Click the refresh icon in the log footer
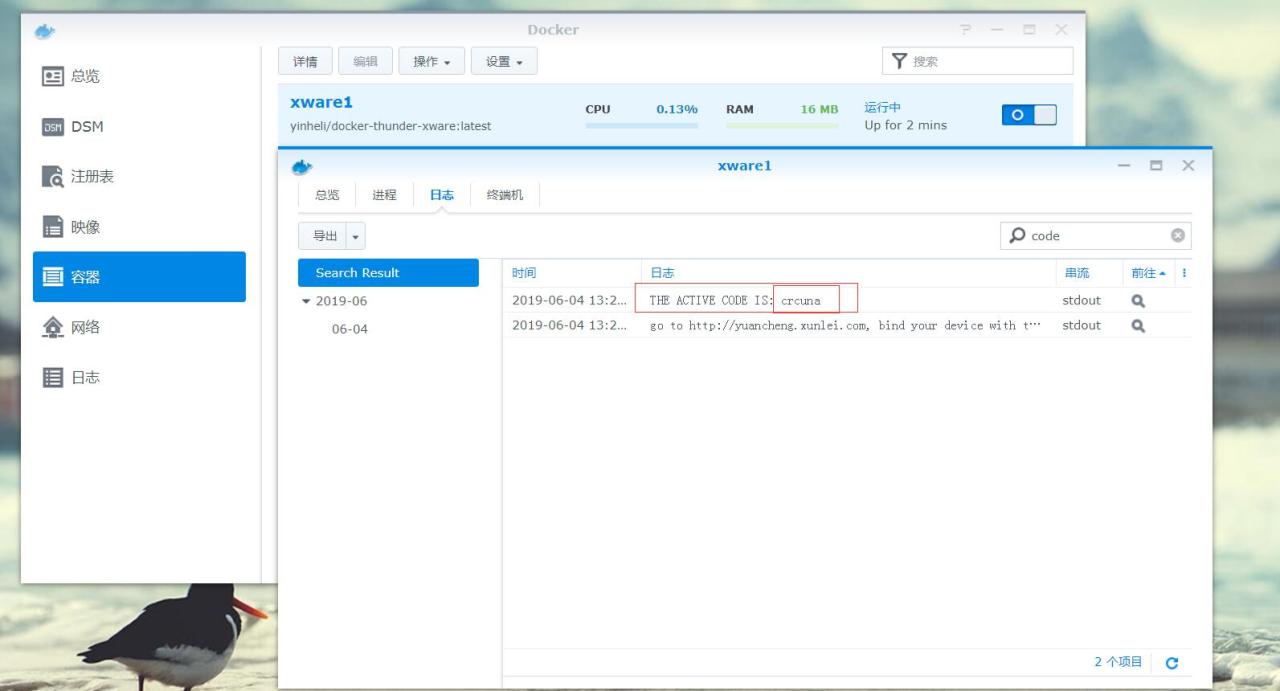1280x691 pixels. click(1172, 663)
